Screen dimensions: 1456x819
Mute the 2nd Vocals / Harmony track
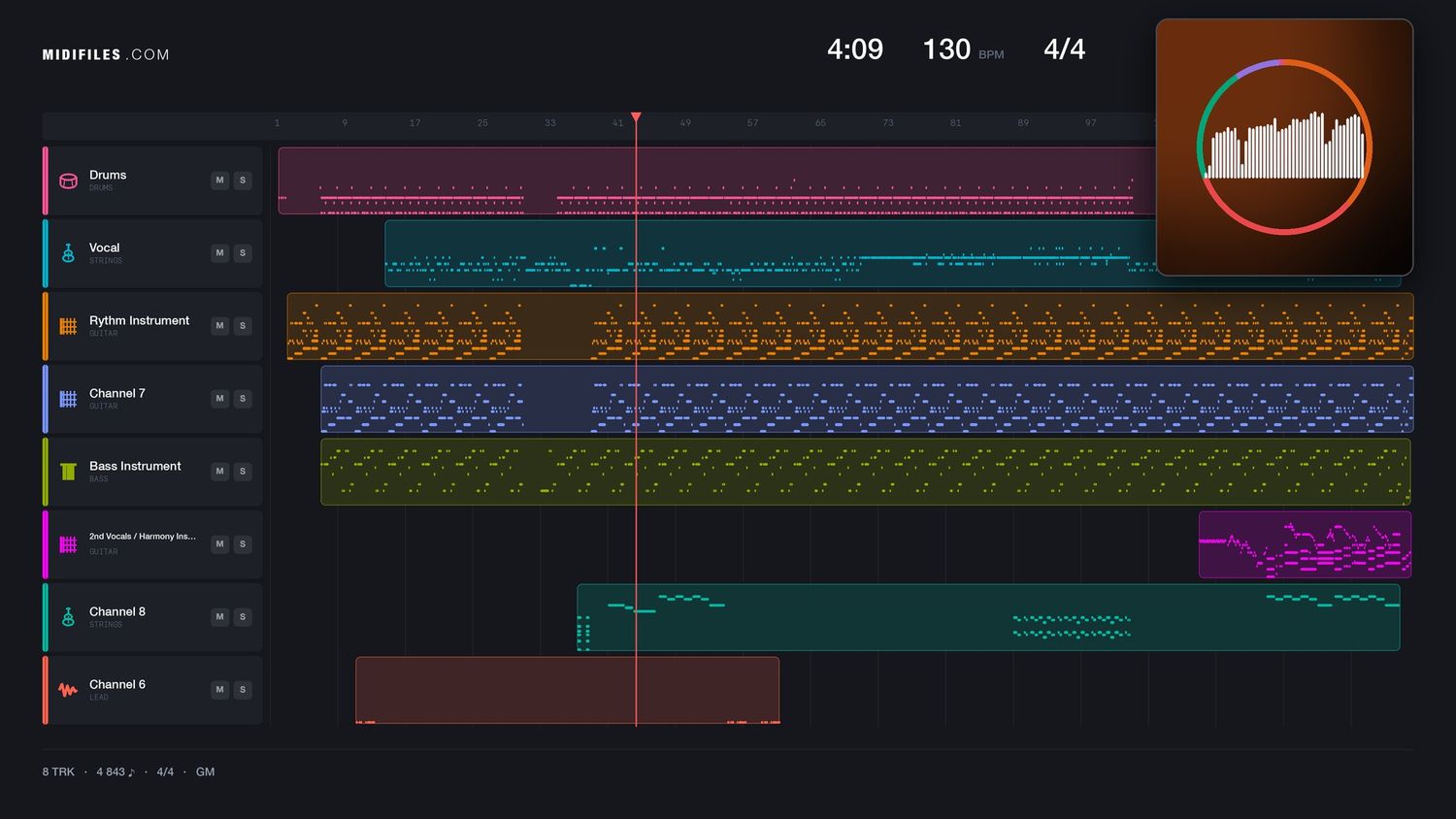219,544
